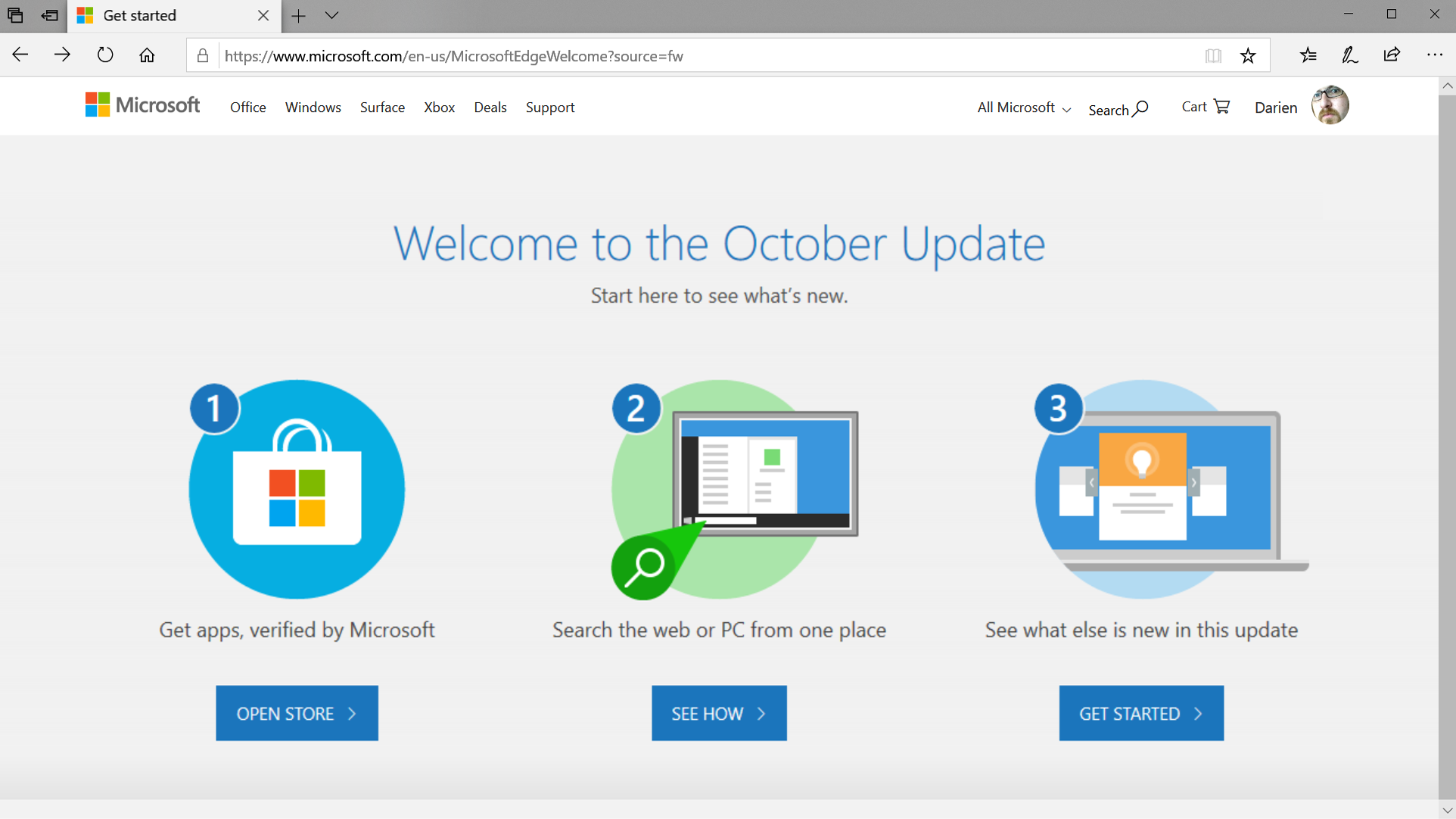Click the site lock security icon
Image resolution: width=1456 pixels, height=819 pixels.
(203, 55)
